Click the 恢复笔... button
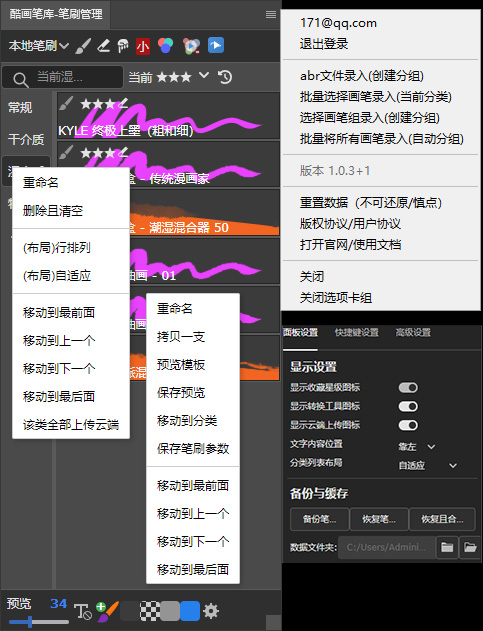The height and width of the screenshot is (631, 483). 379,519
